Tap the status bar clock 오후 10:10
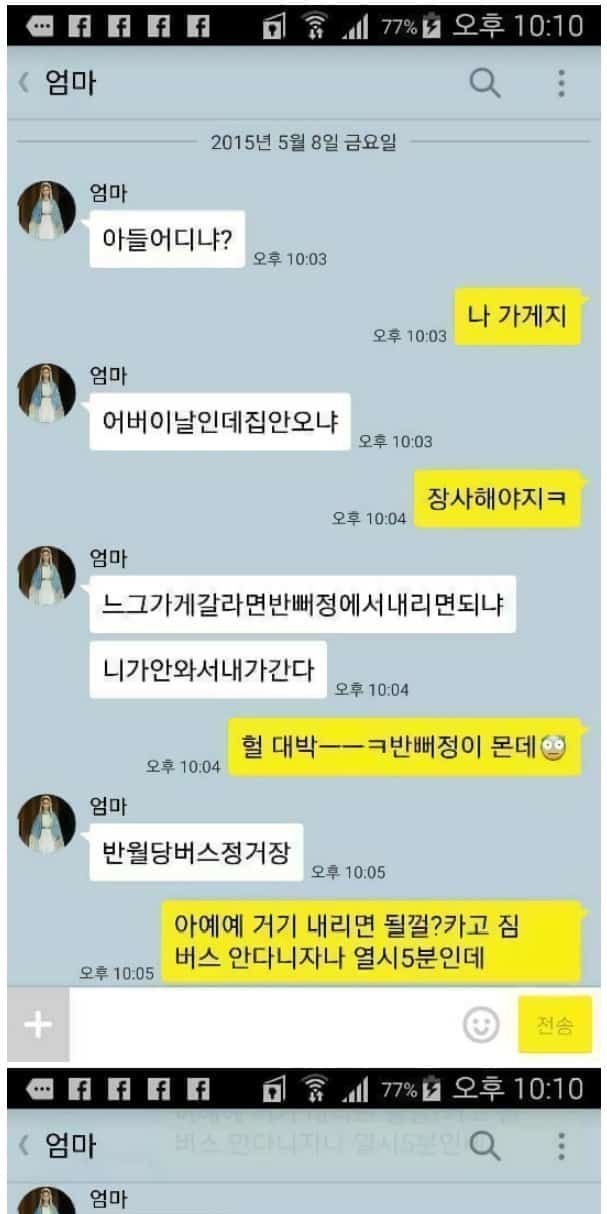The width and height of the screenshot is (607, 1214). [518, 25]
